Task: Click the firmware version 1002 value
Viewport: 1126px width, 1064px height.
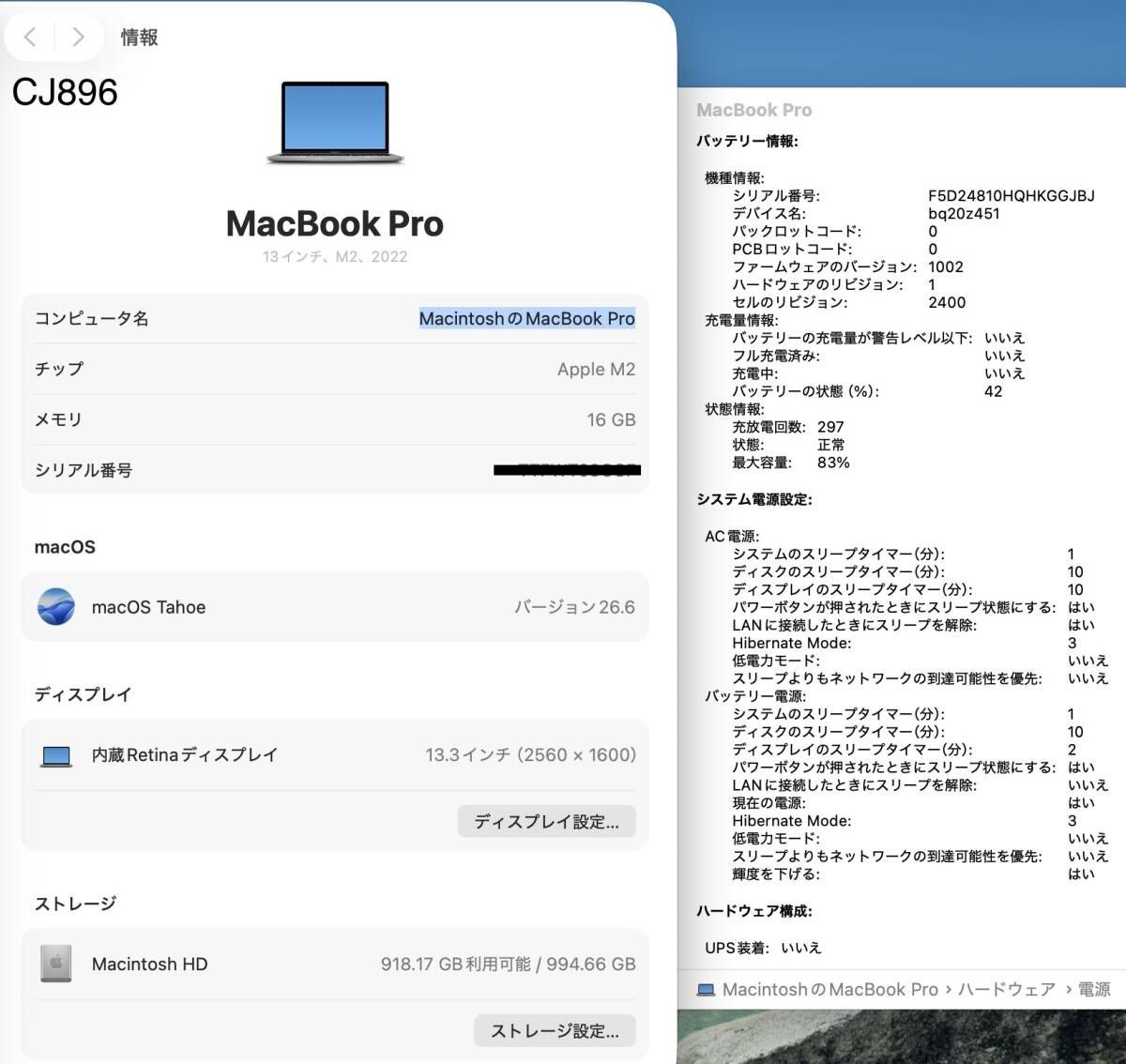Action: click(946, 267)
